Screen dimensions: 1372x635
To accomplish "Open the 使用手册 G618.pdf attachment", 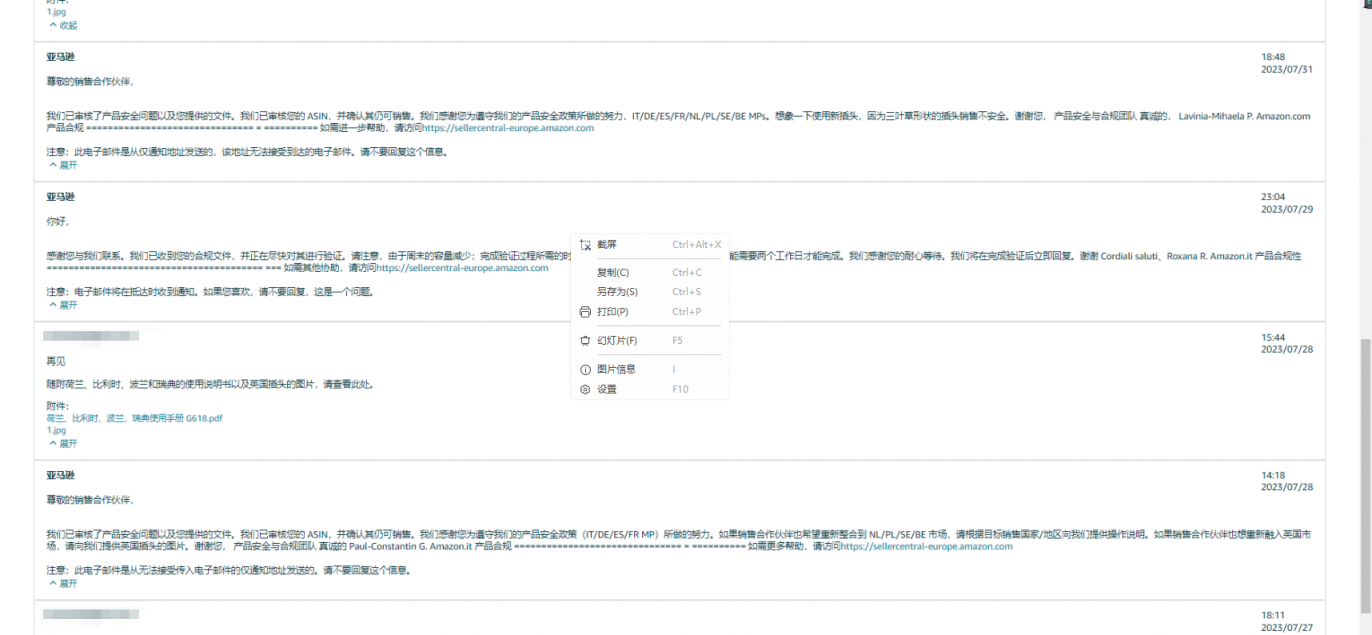I will pos(134,418).
